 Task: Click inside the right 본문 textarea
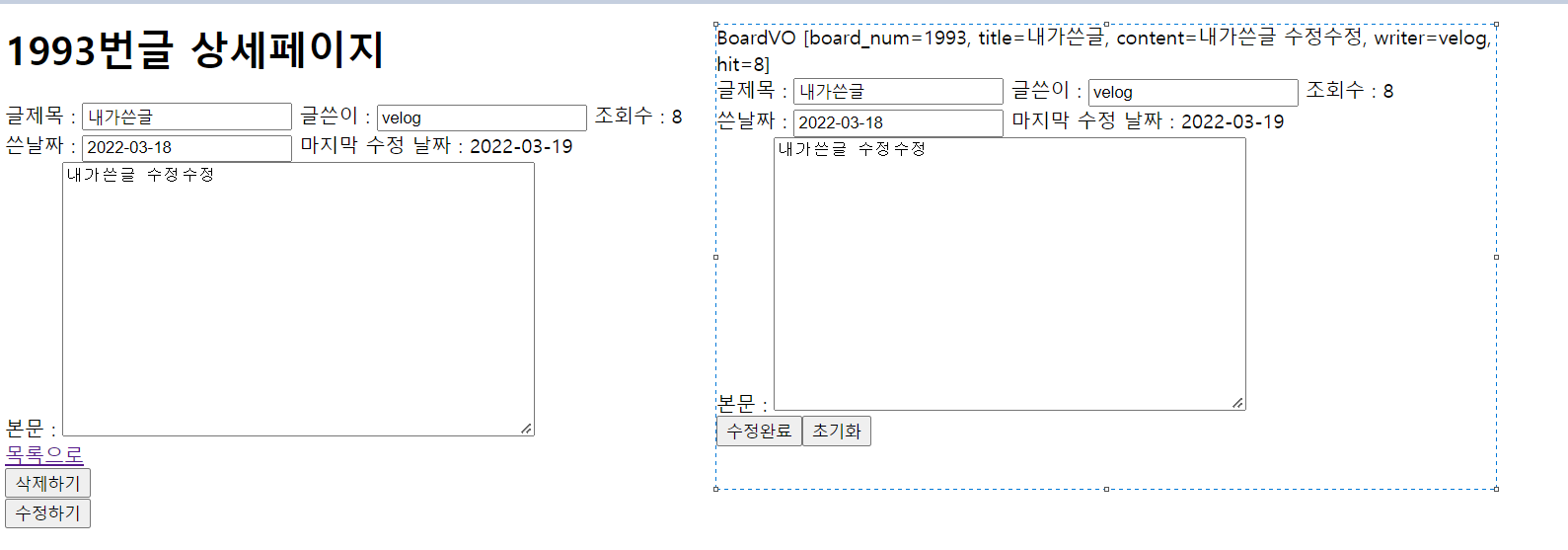[1009, 275]
